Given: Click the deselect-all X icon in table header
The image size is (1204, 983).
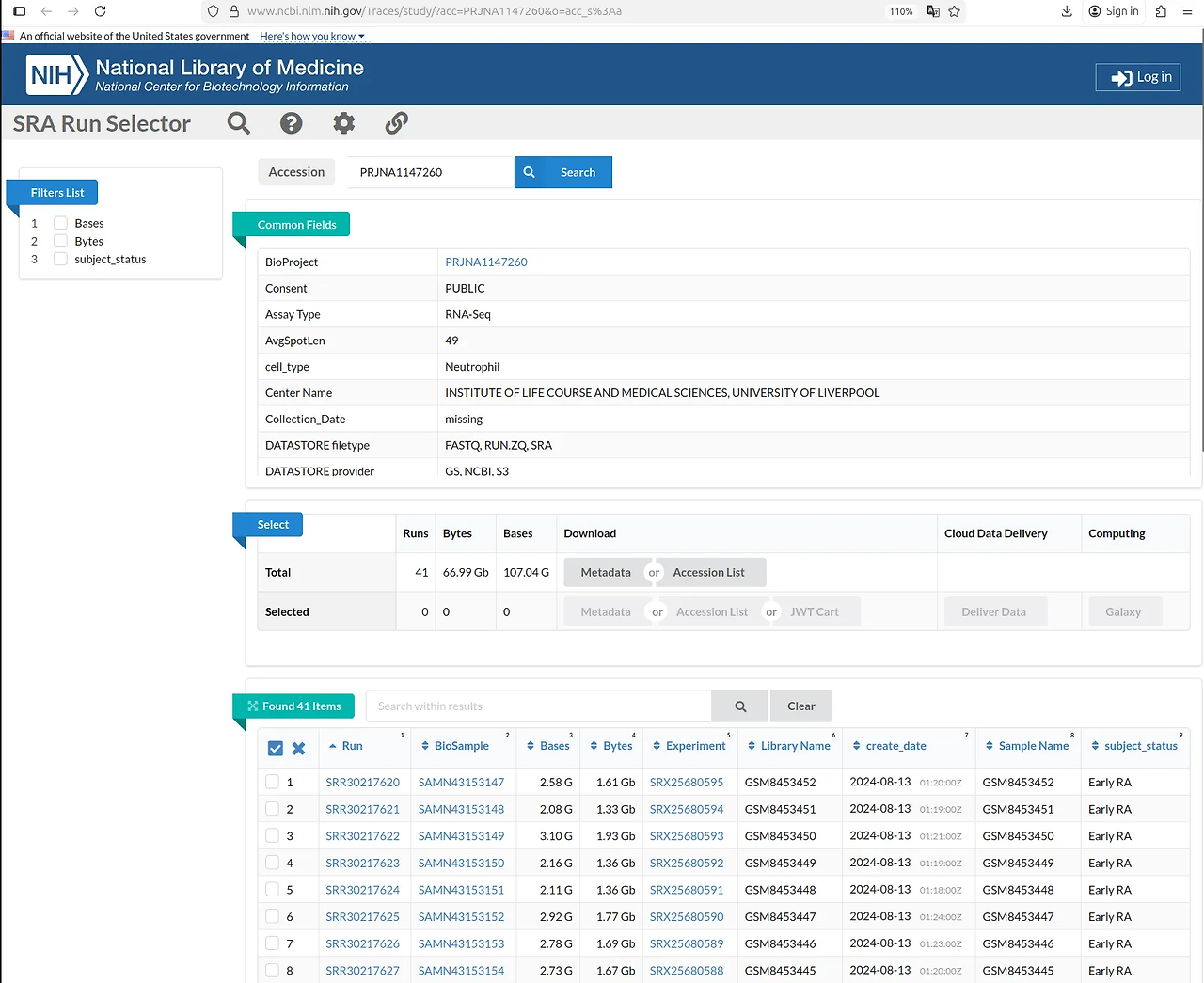Looking at the screenshot, I should click(298, 749).
